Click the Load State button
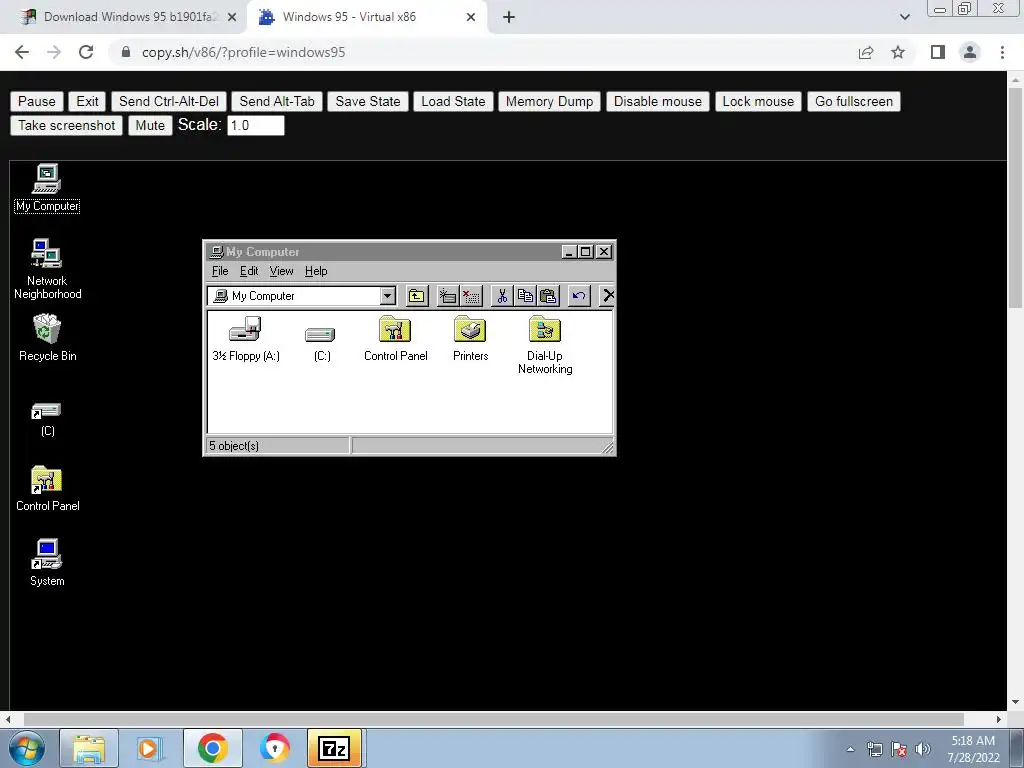Image resolution: width=1024 pixels, height=768 pixels. tap(453, 101)
